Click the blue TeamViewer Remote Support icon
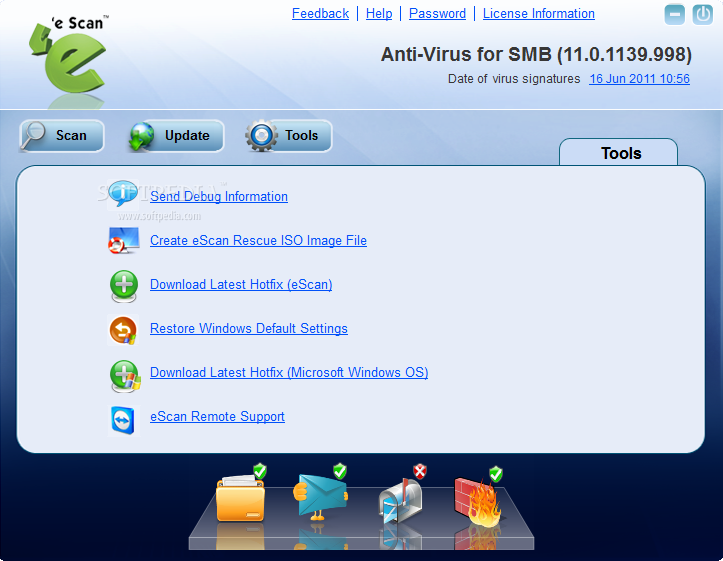This screenshot has width=723, height=561. (123, 420)
